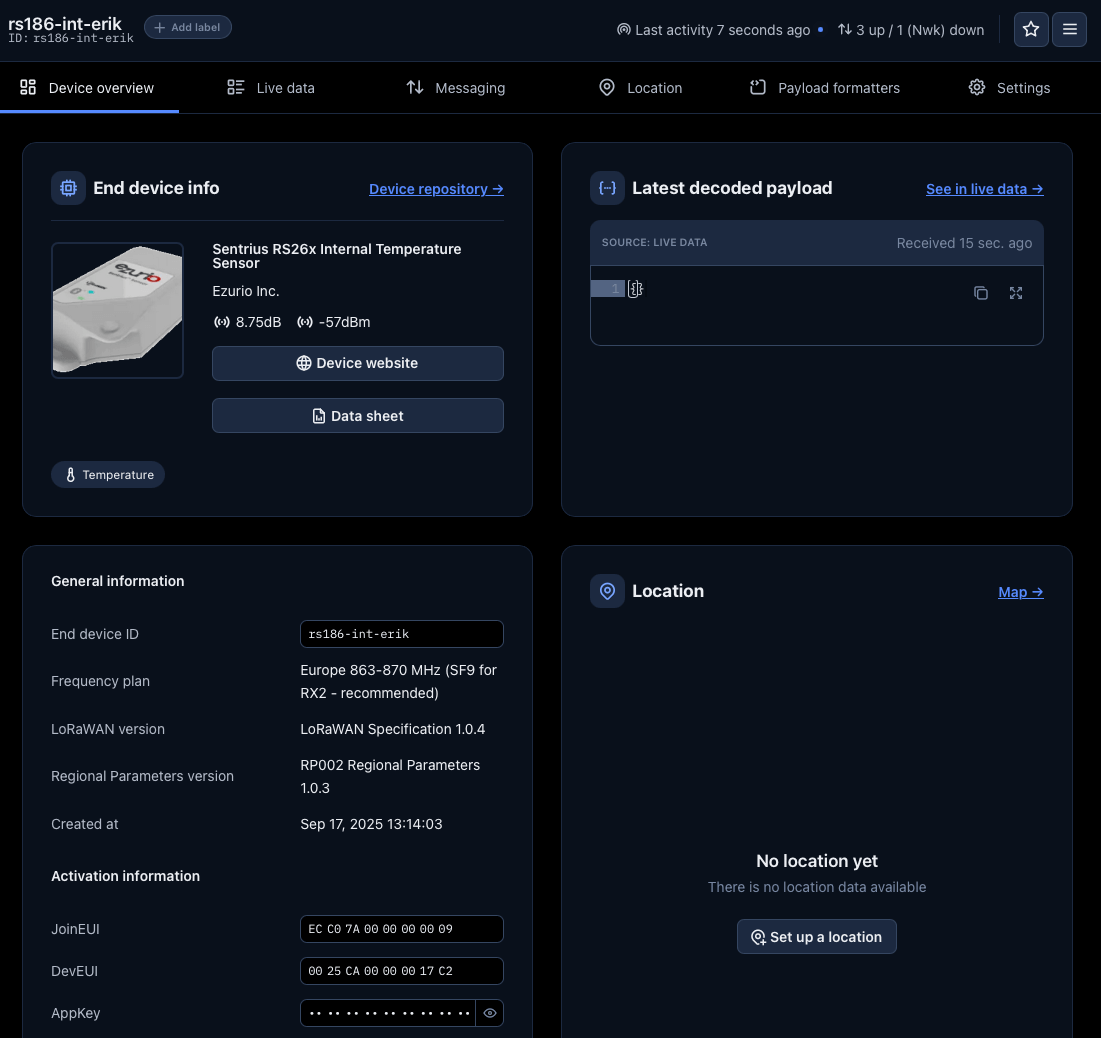Image resolution: width=1101 pixels, height=1038 pixels.
Task: Expand the JSON object in payload viewer
Action: pos(635,289)
